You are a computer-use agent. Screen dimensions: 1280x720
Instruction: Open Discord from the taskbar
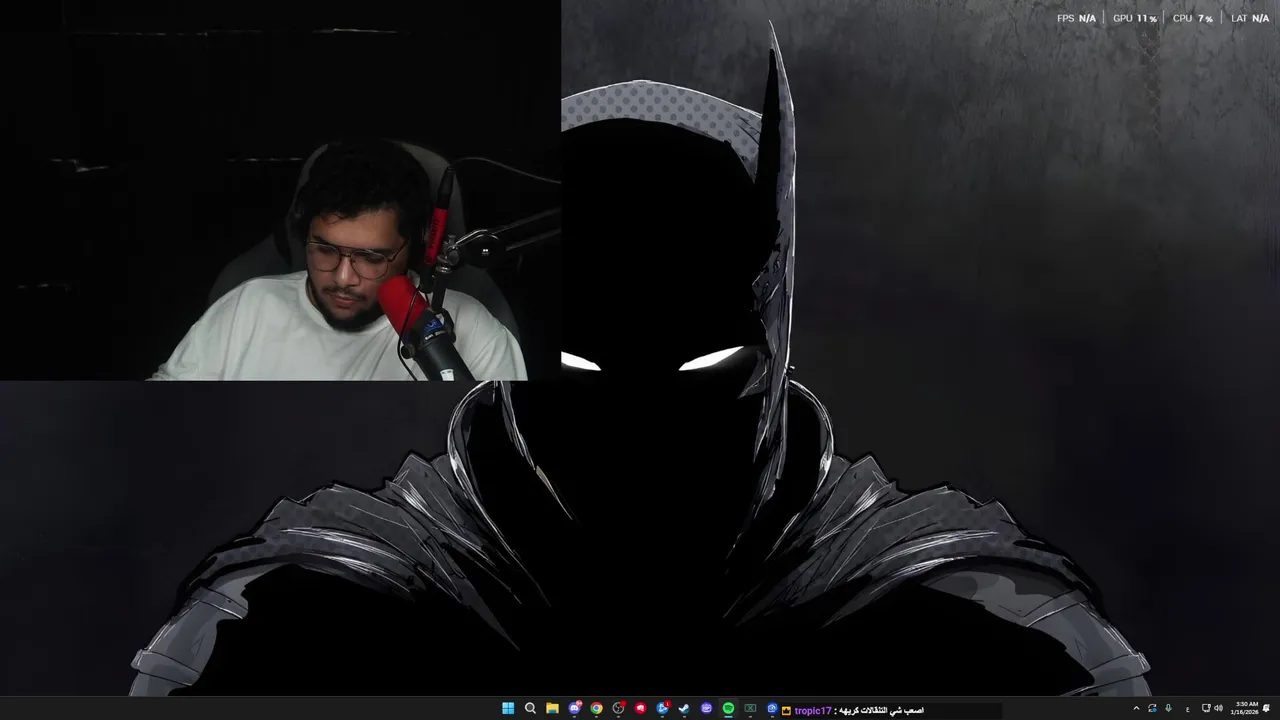(575, 708)
